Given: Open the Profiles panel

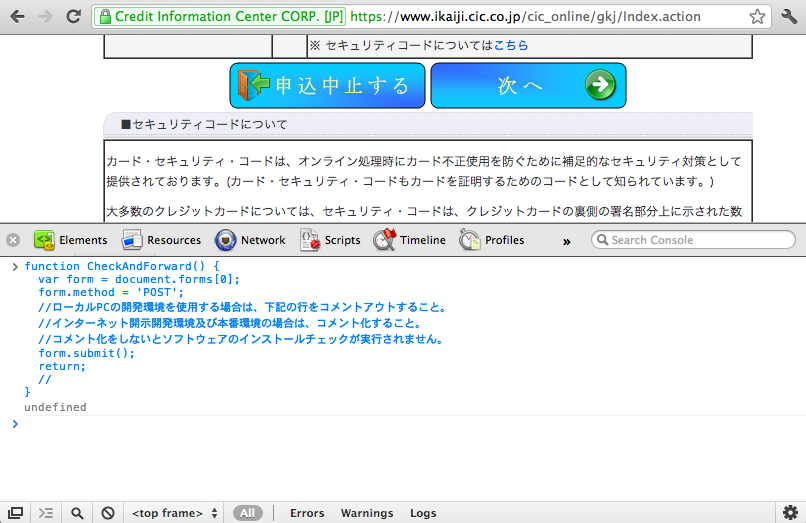Looking at the screenshot, I should (492, 240).
